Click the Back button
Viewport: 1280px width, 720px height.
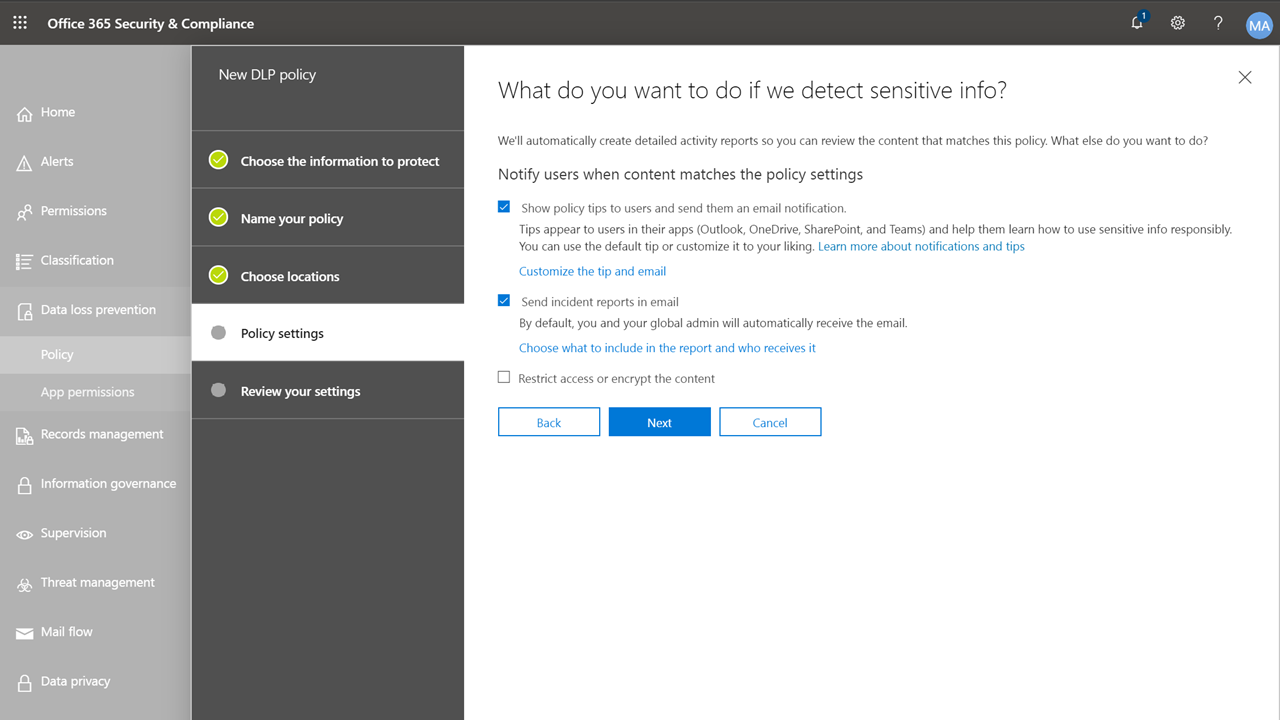click(x=549, y=422)
